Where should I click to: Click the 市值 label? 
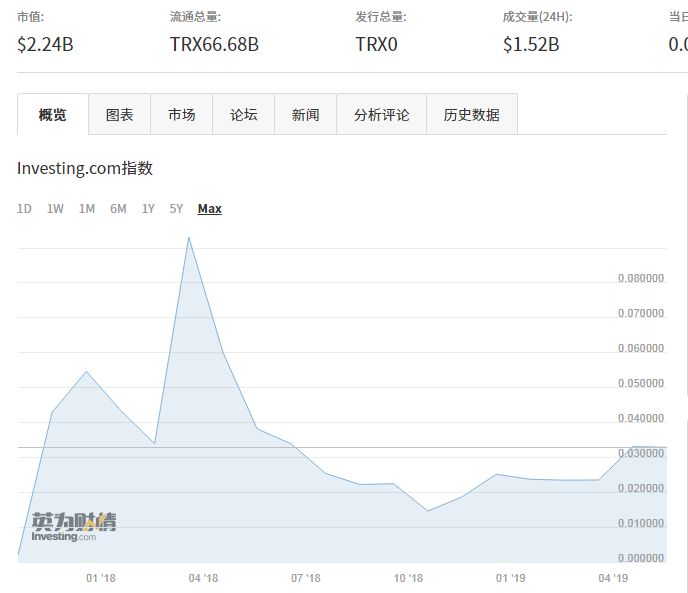click(30, 17)
